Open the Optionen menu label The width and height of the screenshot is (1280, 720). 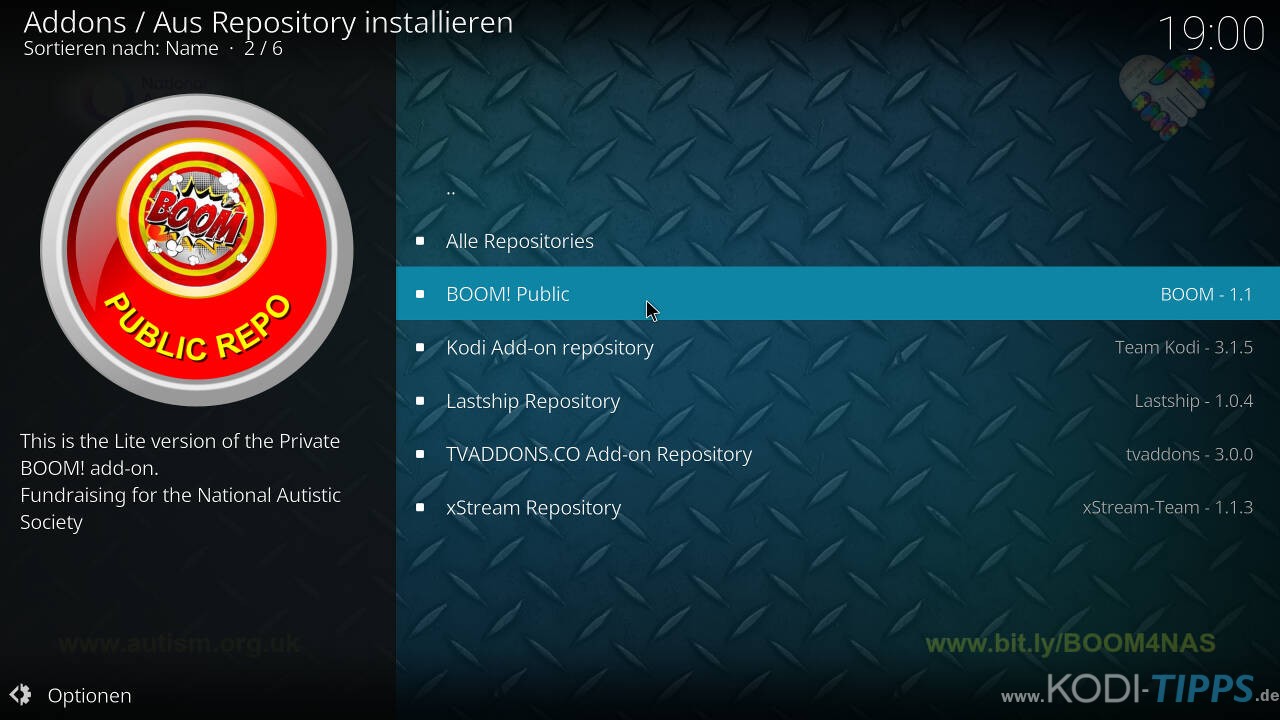tap(89, 695)
